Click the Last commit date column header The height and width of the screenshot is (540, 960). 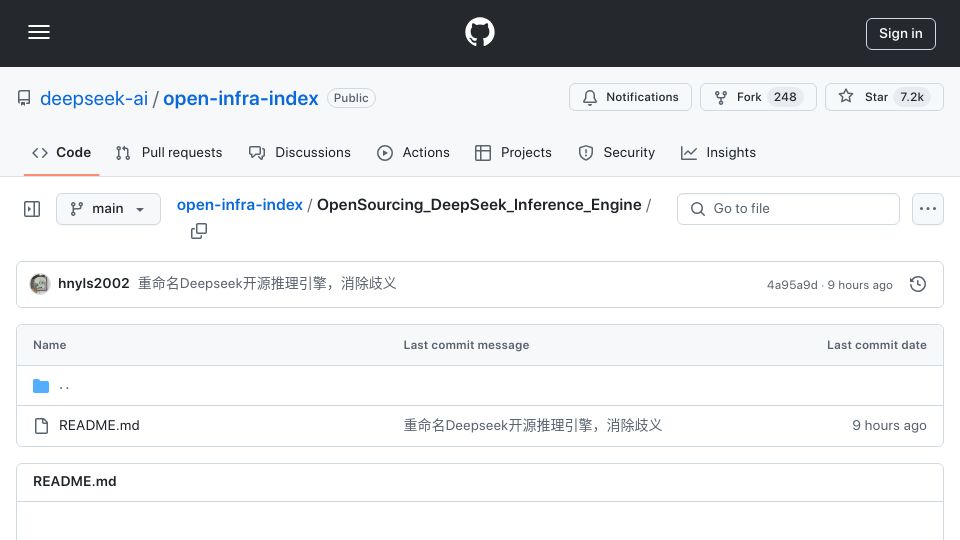click(x=877, y=345)
